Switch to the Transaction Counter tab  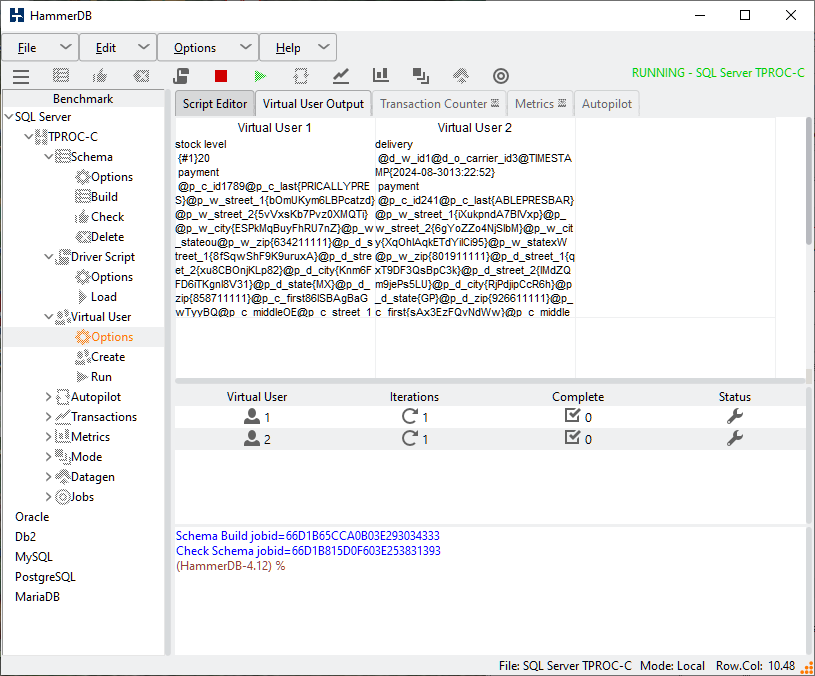click(439, 104)
